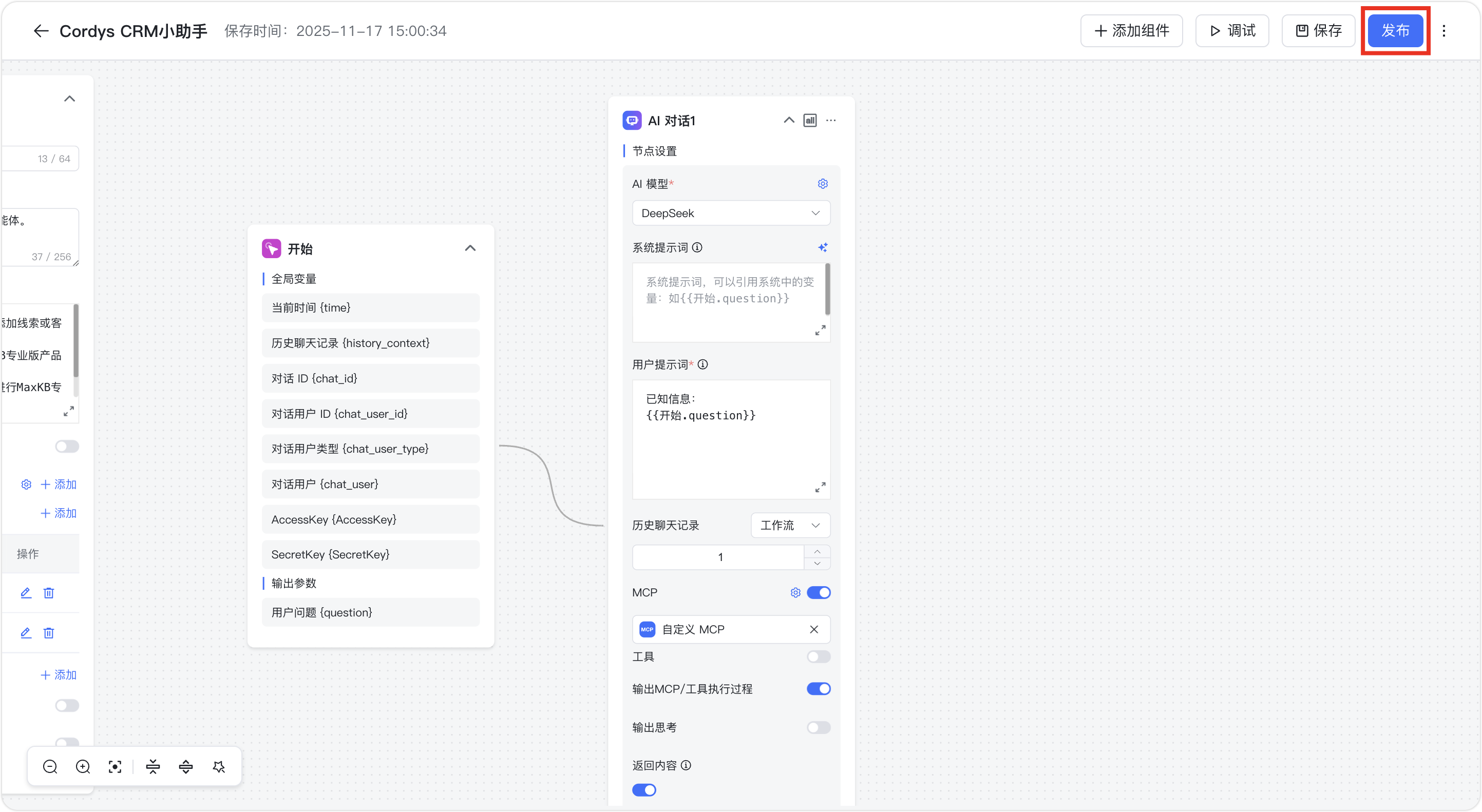
Task: Remove 自定义 MCP with the X icon
Action: pos(813,629)
